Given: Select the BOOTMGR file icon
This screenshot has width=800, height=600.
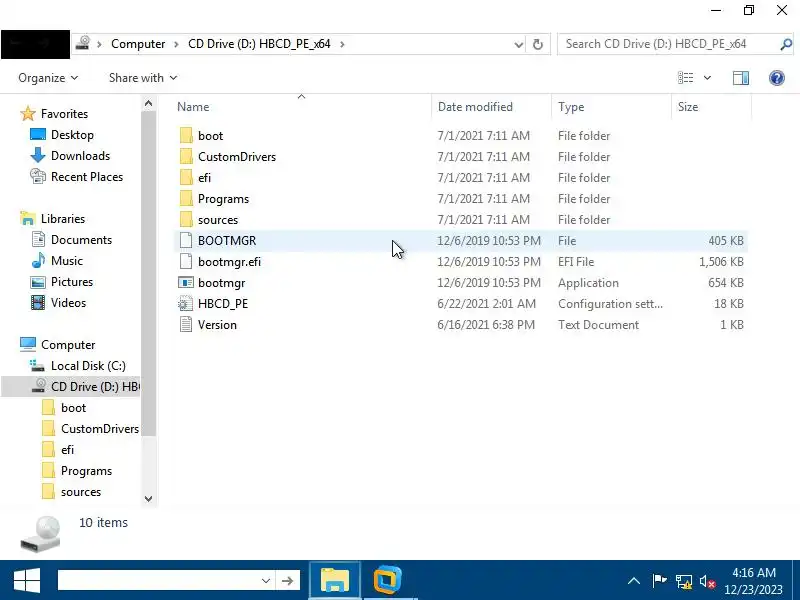Looking at the screenshot, I should click(x=186, y=240).
